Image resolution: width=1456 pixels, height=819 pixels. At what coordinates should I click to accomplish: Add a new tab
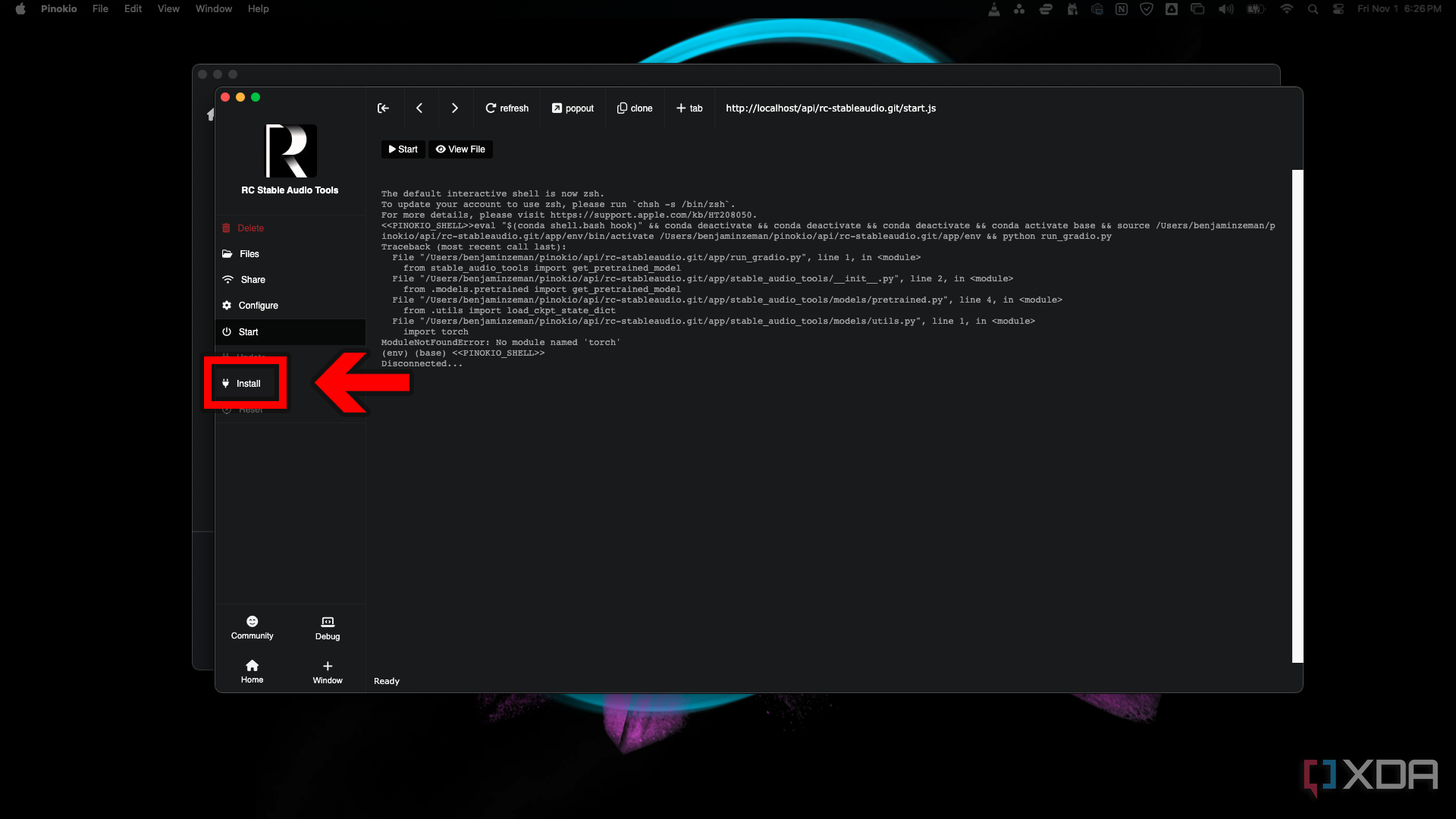pyautogui.click(x=689, y=108)
